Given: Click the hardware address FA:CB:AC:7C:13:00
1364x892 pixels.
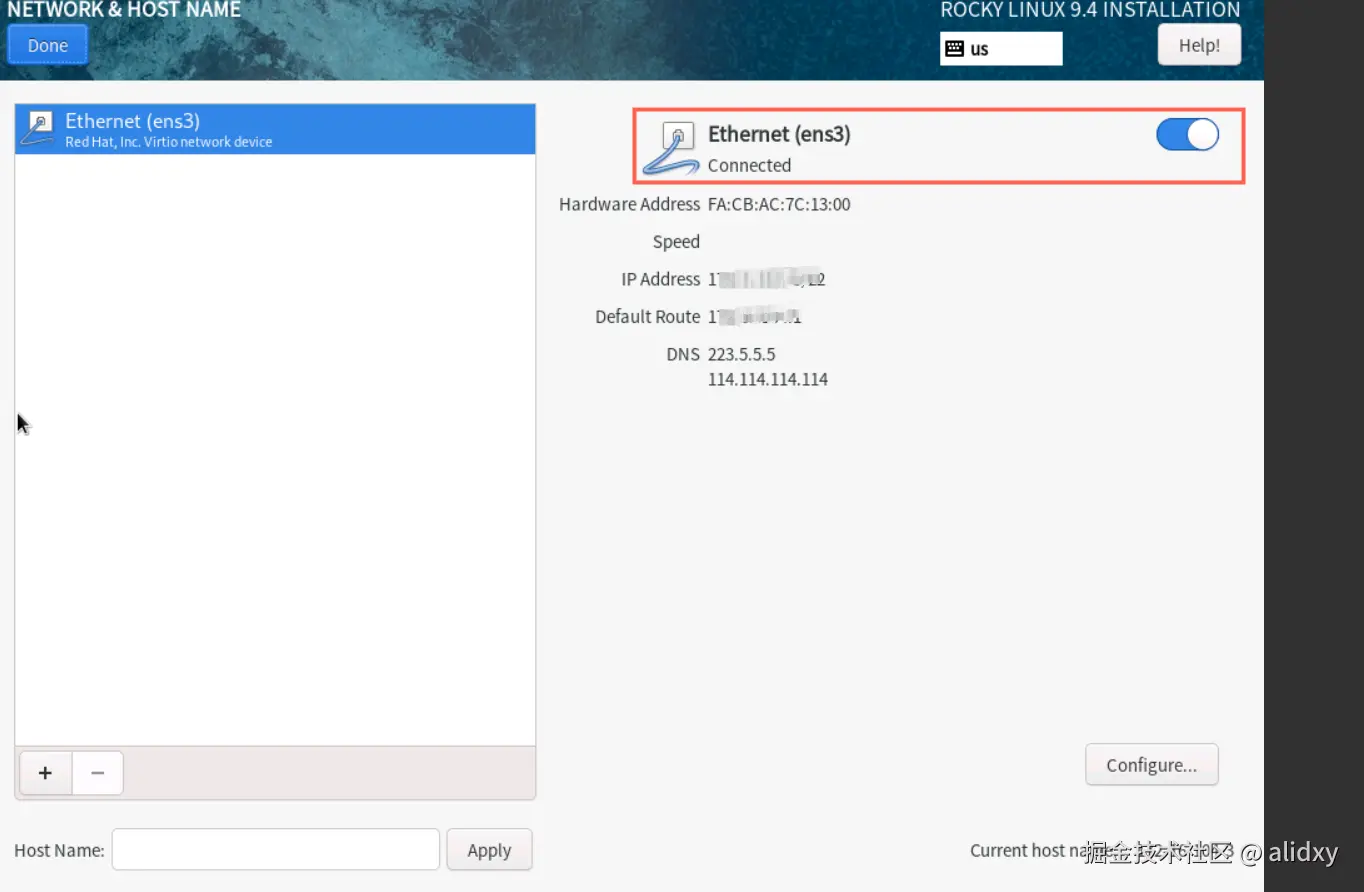Looking at the screenshot, I should [779, 204].
